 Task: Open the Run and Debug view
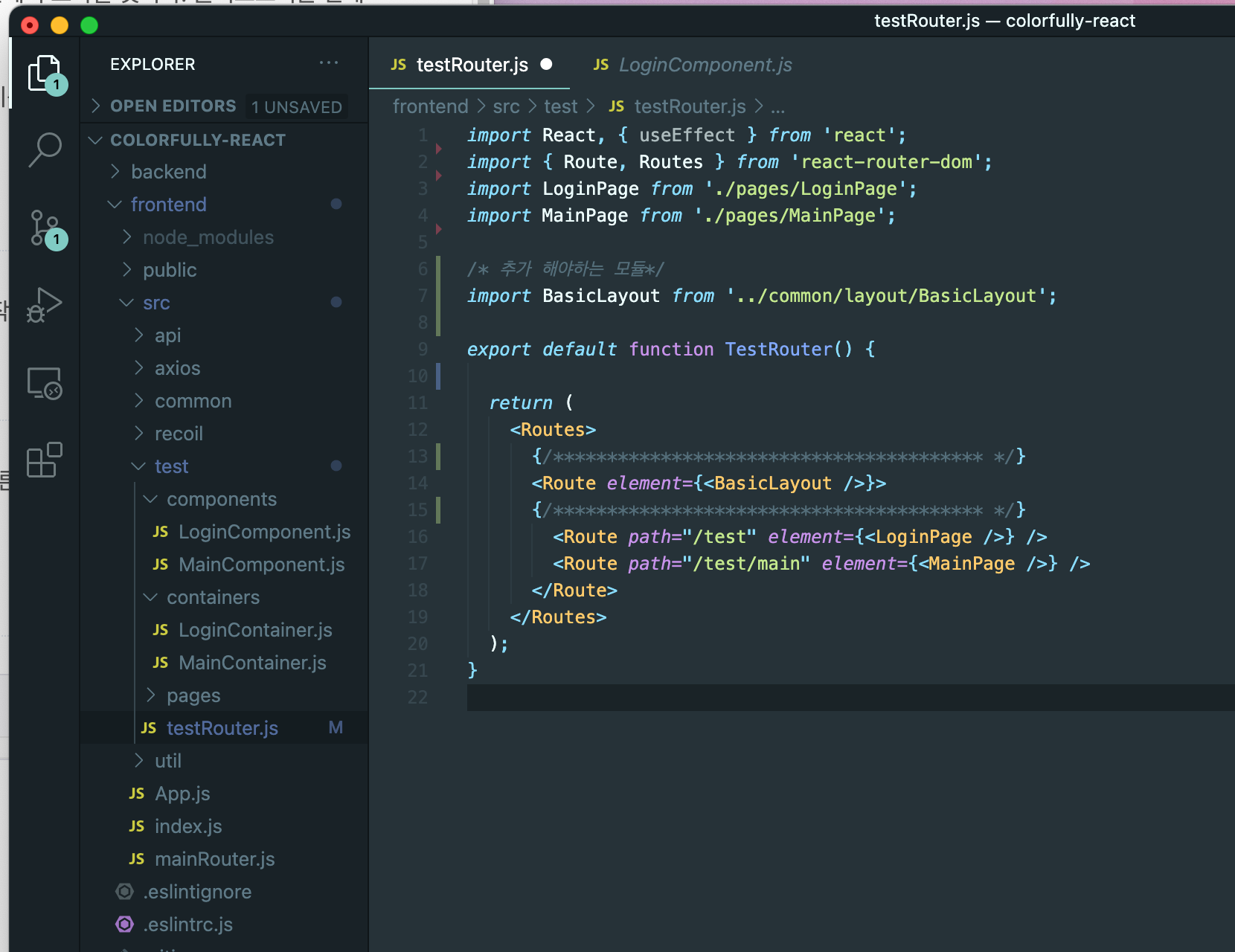point(45,306)
